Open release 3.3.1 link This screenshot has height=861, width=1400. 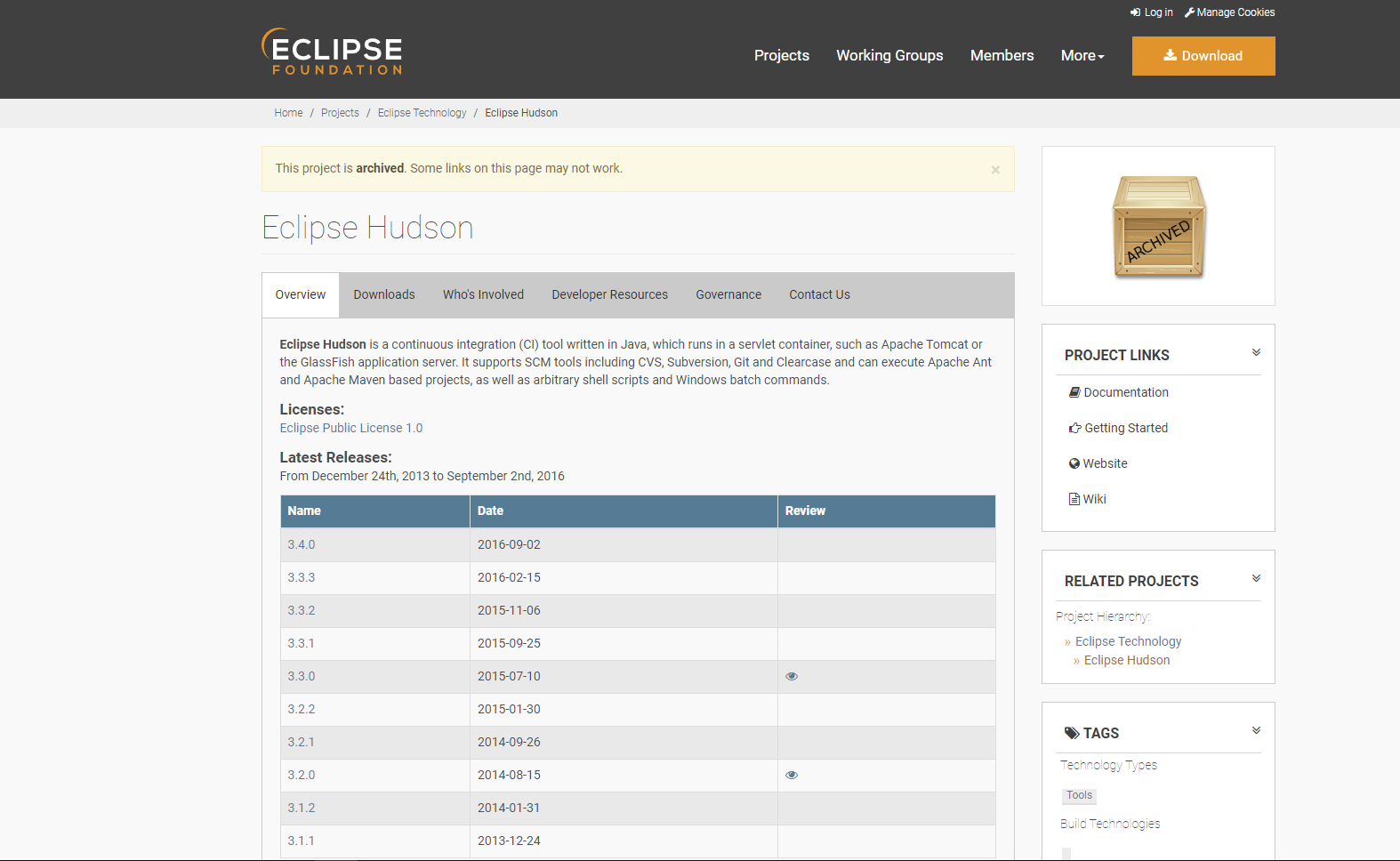(x=302, y=643)
